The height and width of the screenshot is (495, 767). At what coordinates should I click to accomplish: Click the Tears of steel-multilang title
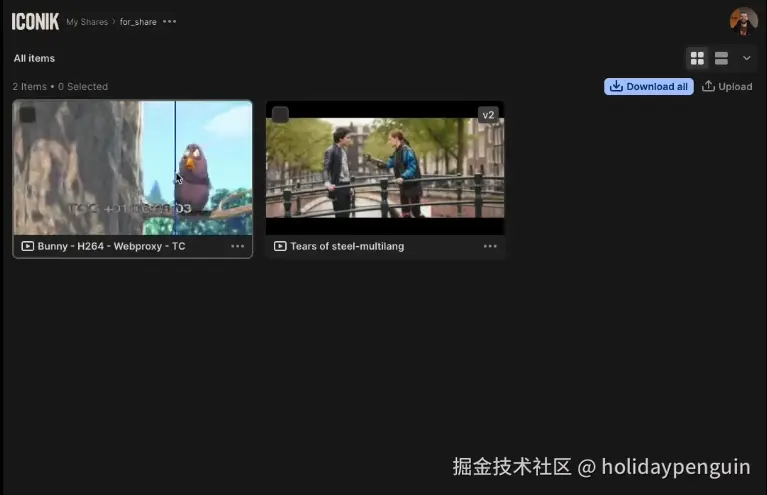click(x=347, y=246)
